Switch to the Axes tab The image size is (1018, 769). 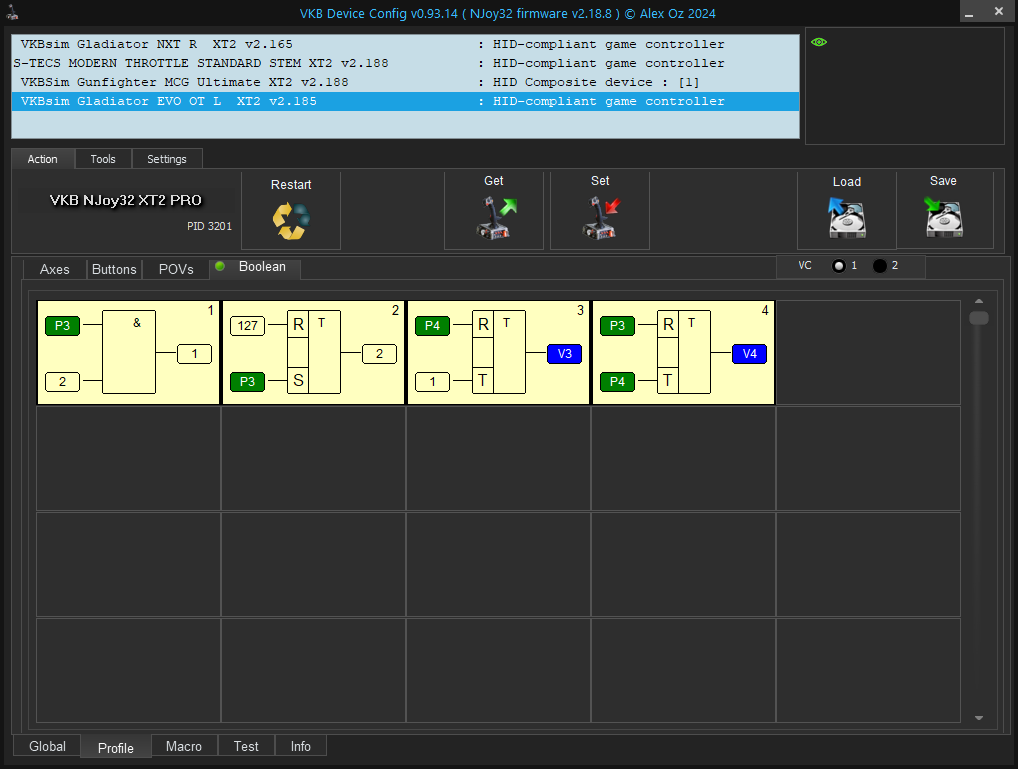click(x=55, y=270)
